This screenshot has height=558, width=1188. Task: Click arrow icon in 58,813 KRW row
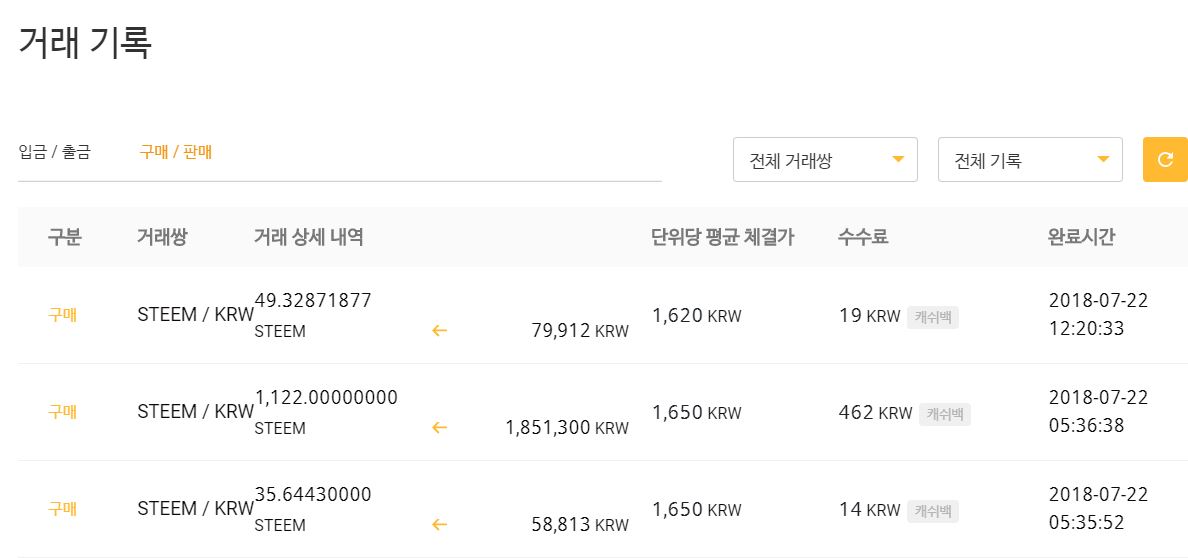tap(439, 524)
